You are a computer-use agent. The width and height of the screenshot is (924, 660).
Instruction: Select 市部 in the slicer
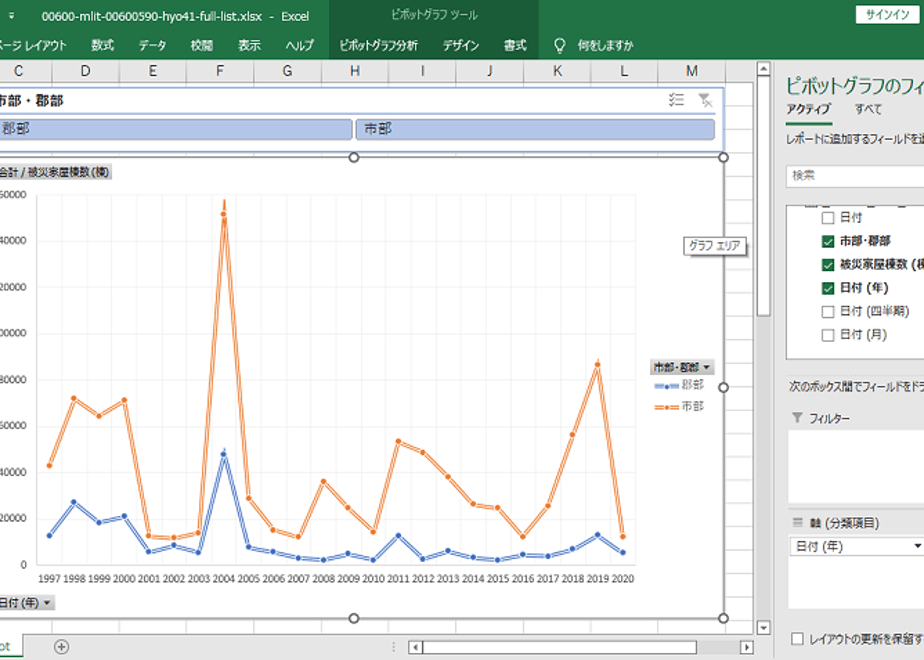click(535, 129)
